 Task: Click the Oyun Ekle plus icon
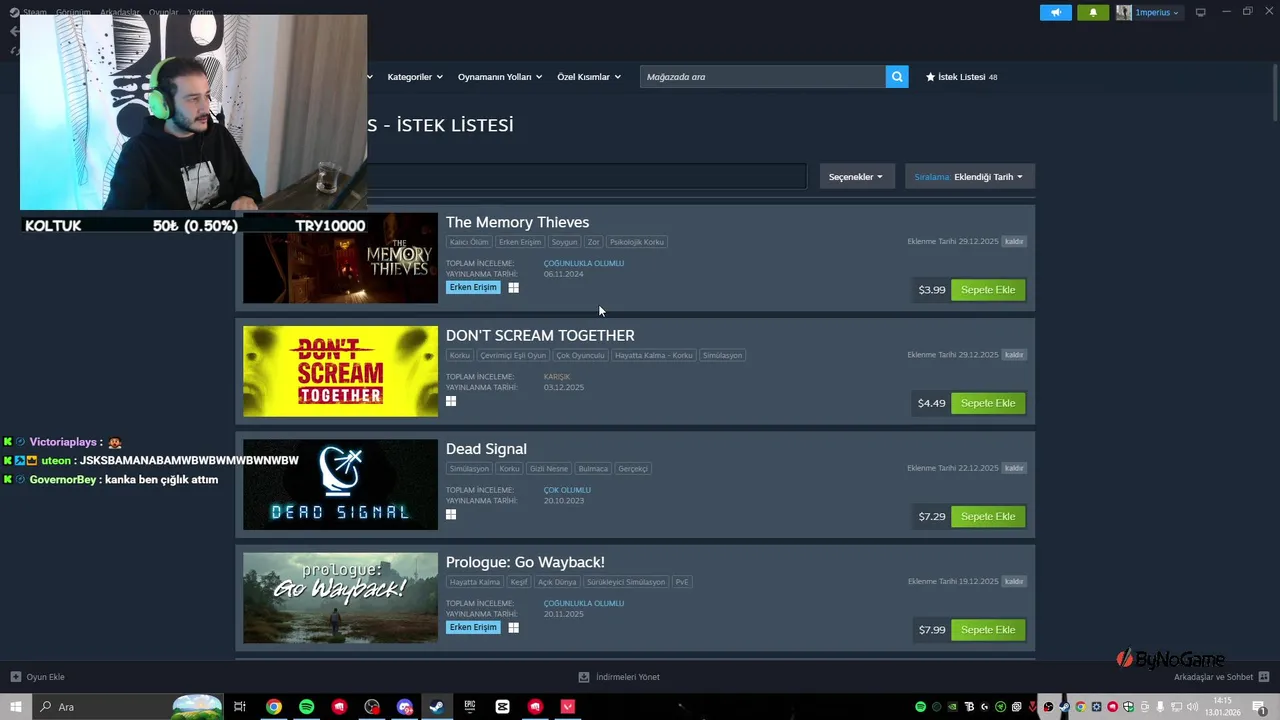point(15,677)
